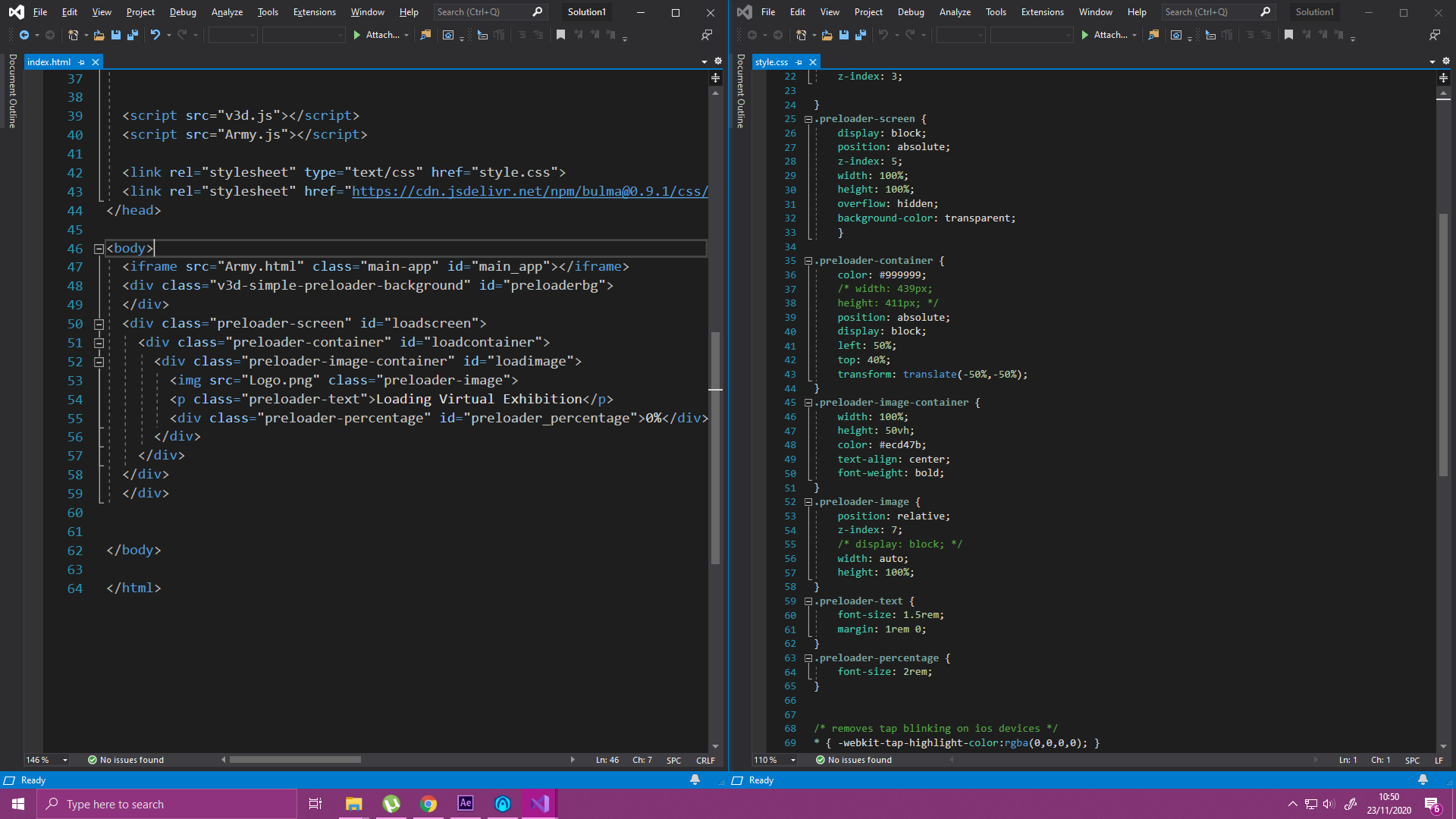
Task: Collapse preloader-container div on line 51
Action: click(x=99, y=343)
